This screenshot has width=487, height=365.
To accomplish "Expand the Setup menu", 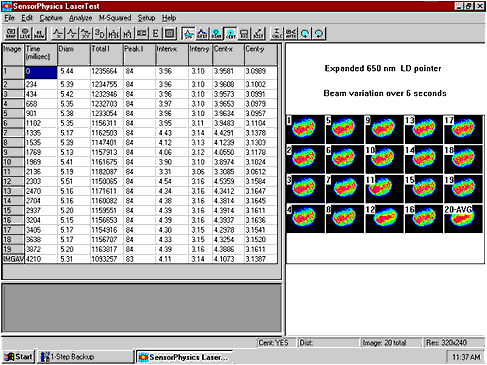I will point(146,18).
